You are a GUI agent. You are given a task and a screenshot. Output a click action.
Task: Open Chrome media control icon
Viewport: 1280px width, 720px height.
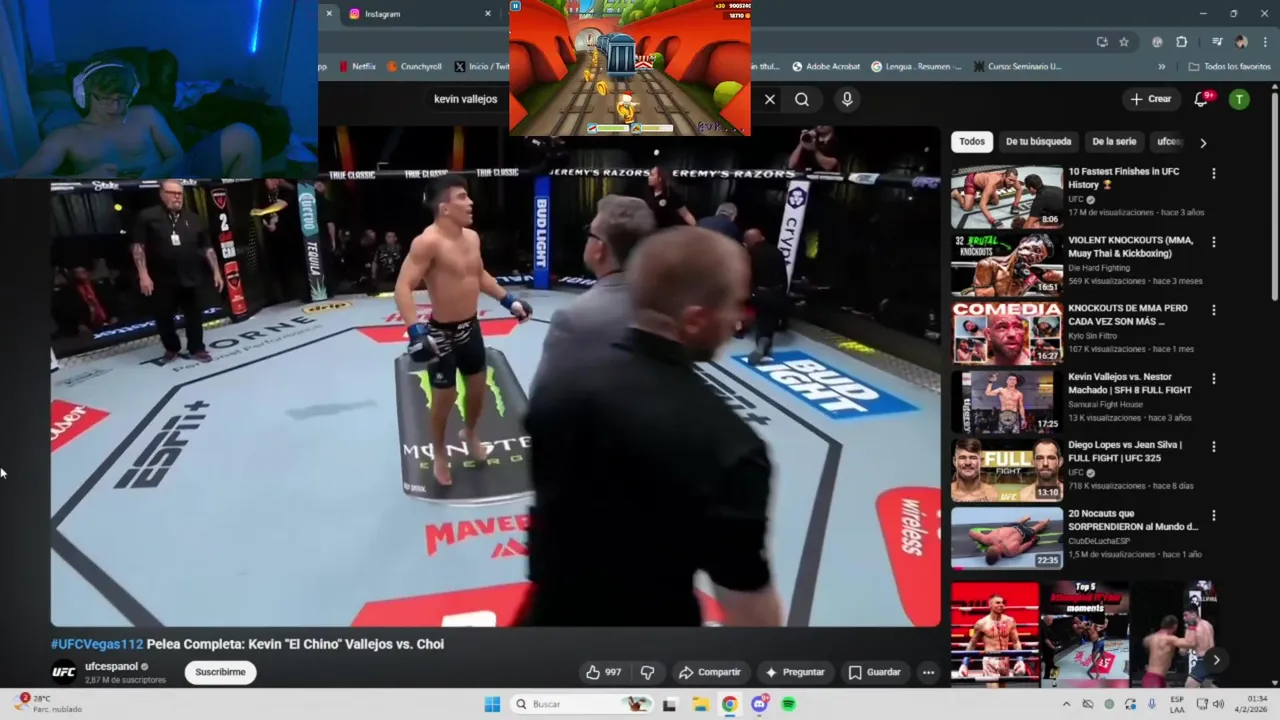1217,42
